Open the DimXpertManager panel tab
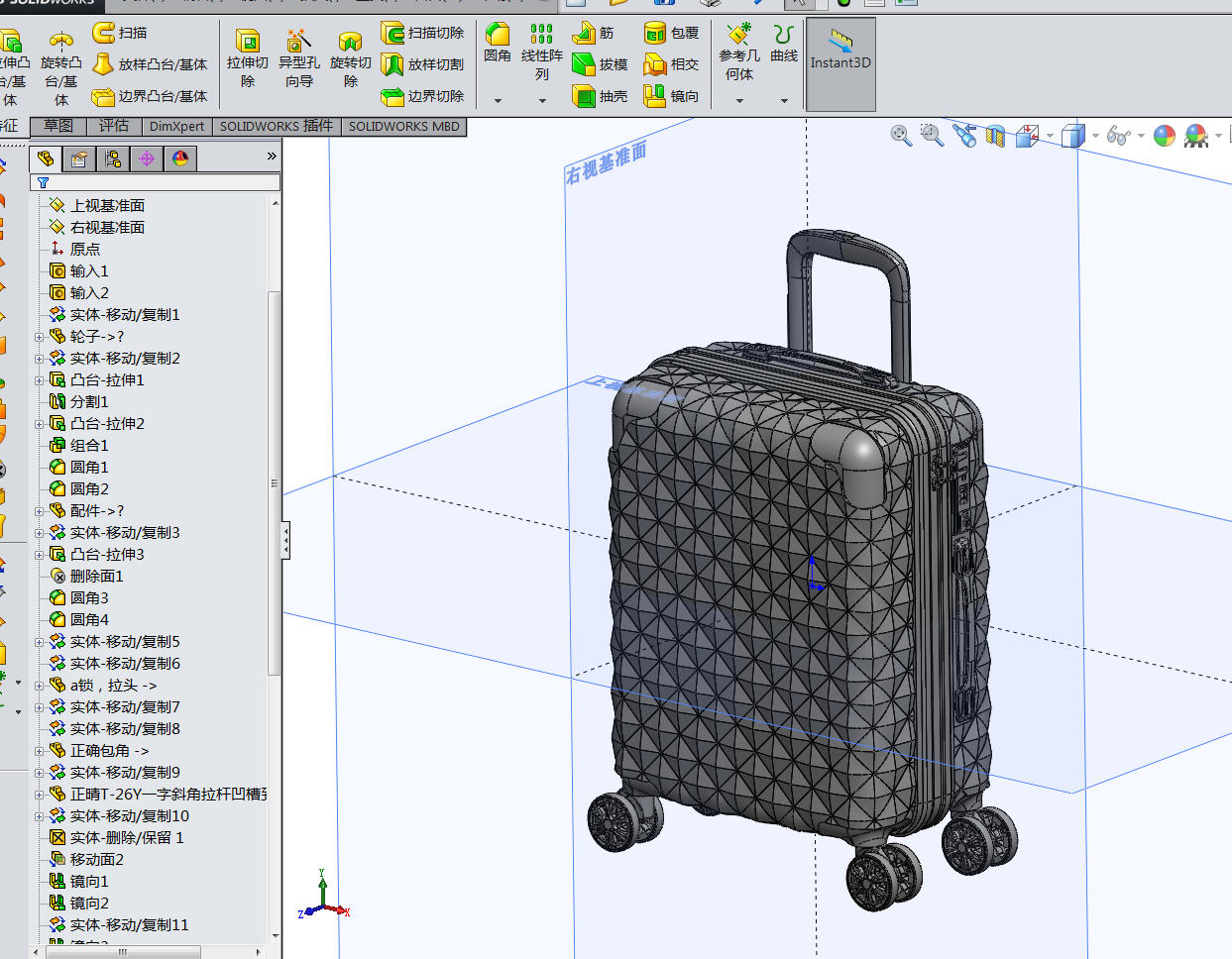Screen dimensions: 1232x959 click(x=147, y=159)
